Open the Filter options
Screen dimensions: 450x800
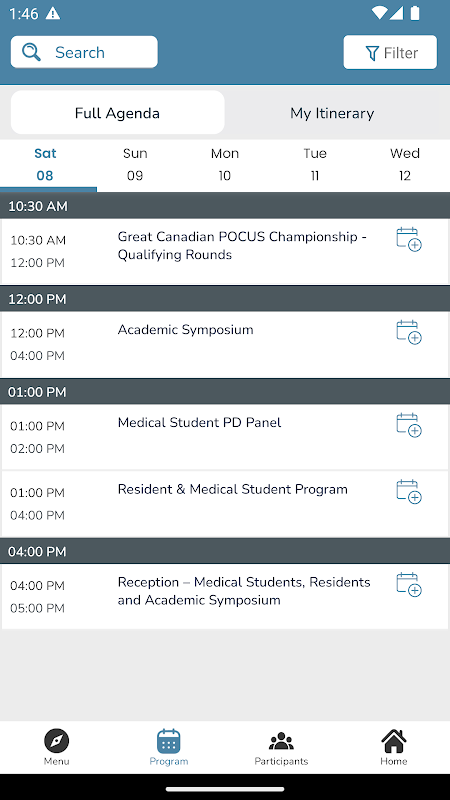pos(390,52)
